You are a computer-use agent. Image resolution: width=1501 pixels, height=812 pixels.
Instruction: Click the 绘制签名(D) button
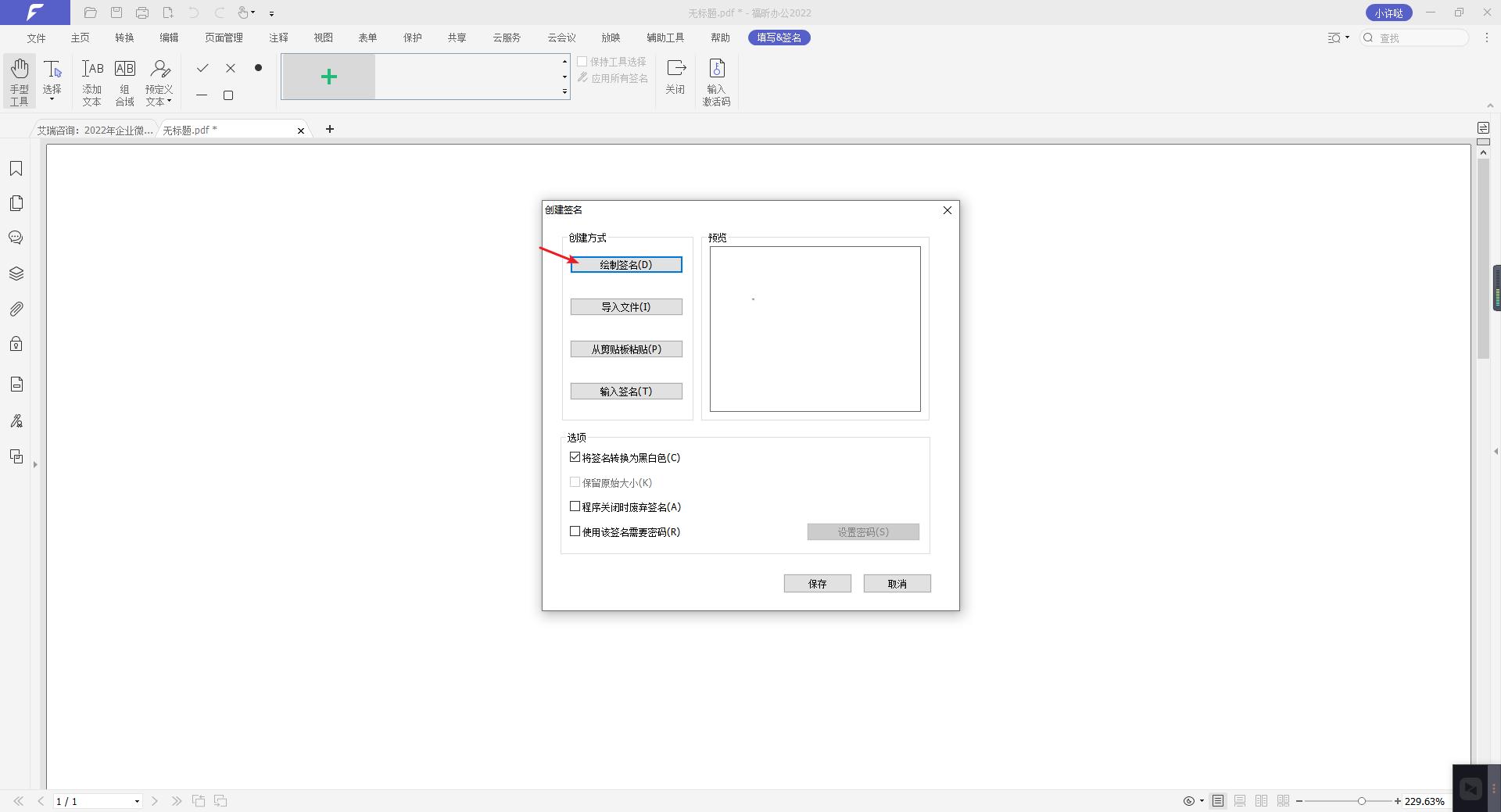coord(625,264)
